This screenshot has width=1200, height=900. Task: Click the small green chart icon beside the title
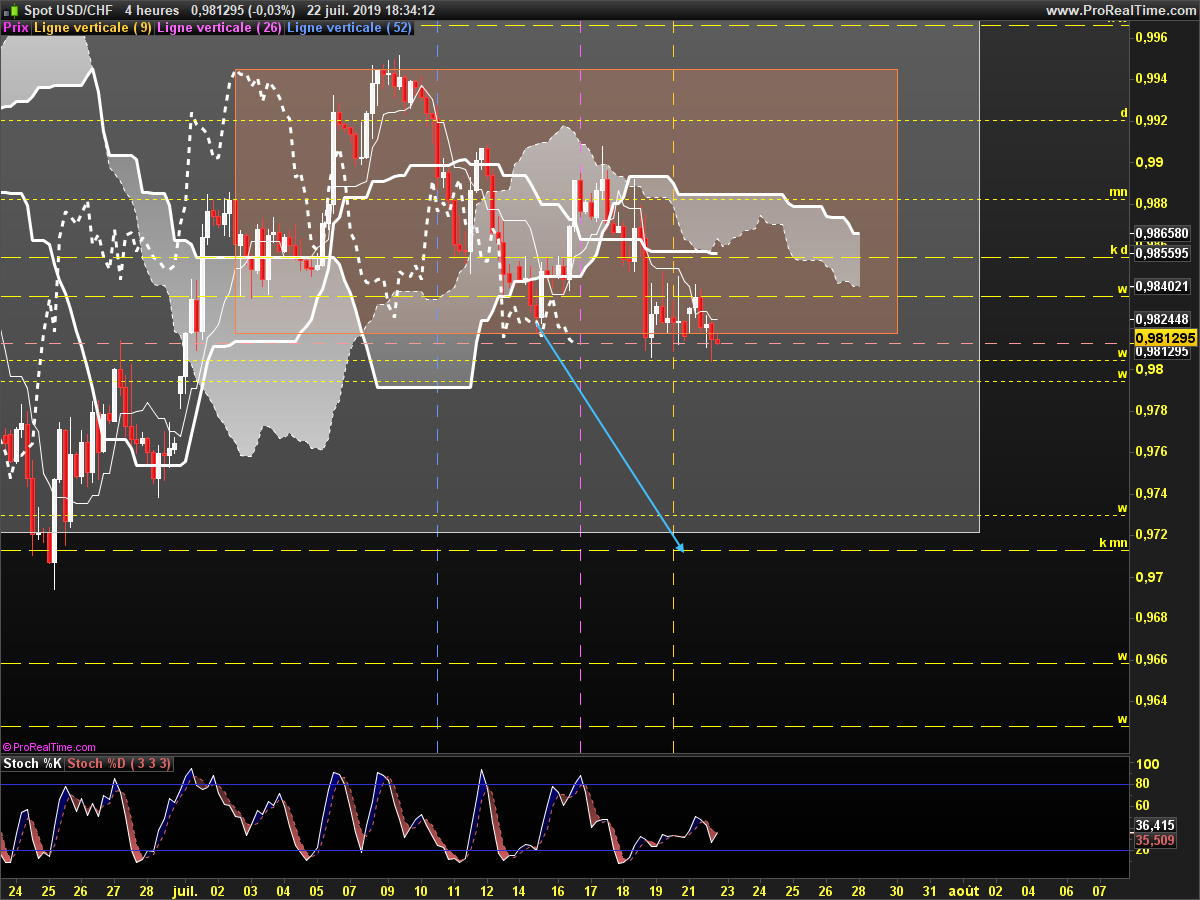12,10
